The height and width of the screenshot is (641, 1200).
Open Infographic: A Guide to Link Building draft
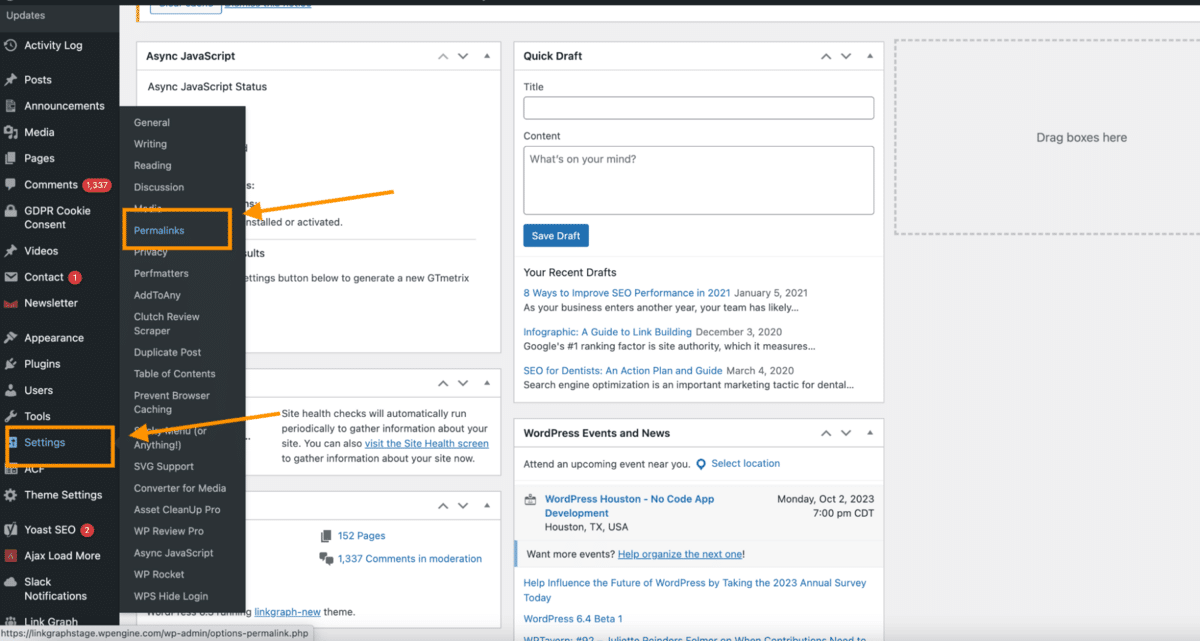pyautogui.click(x=607, y=332)
